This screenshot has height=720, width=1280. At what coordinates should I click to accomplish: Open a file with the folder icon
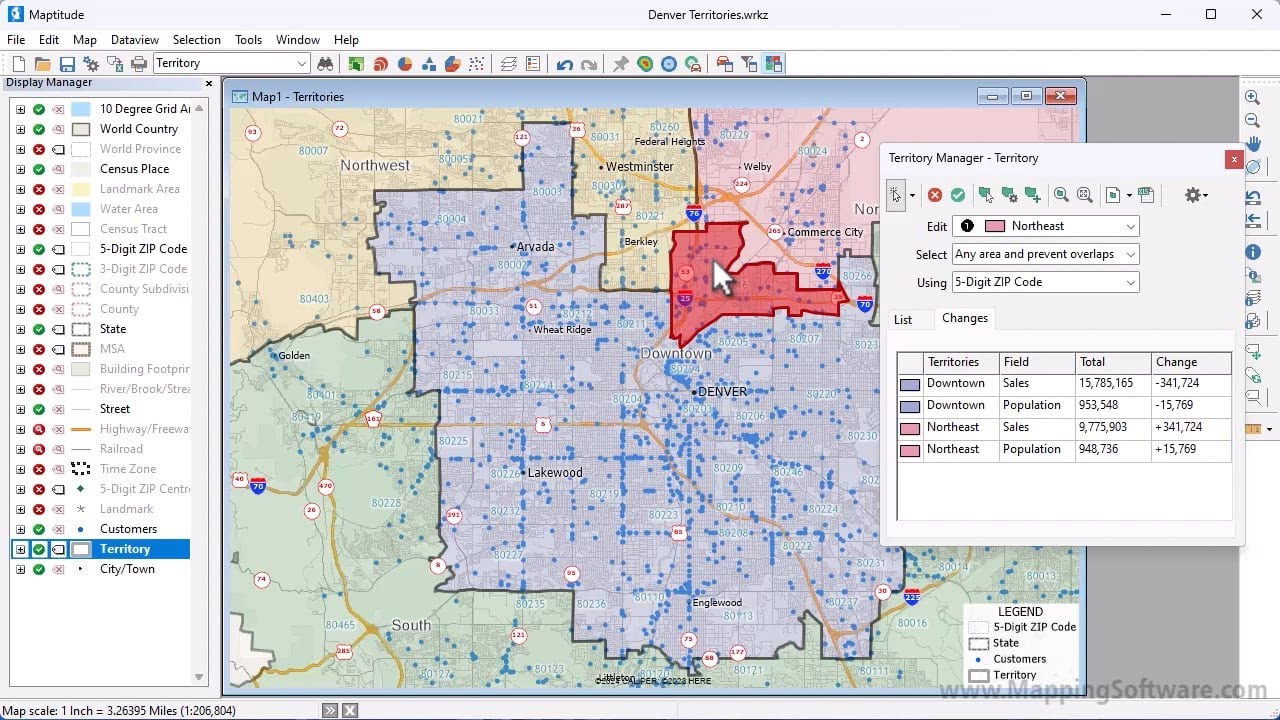42,64
